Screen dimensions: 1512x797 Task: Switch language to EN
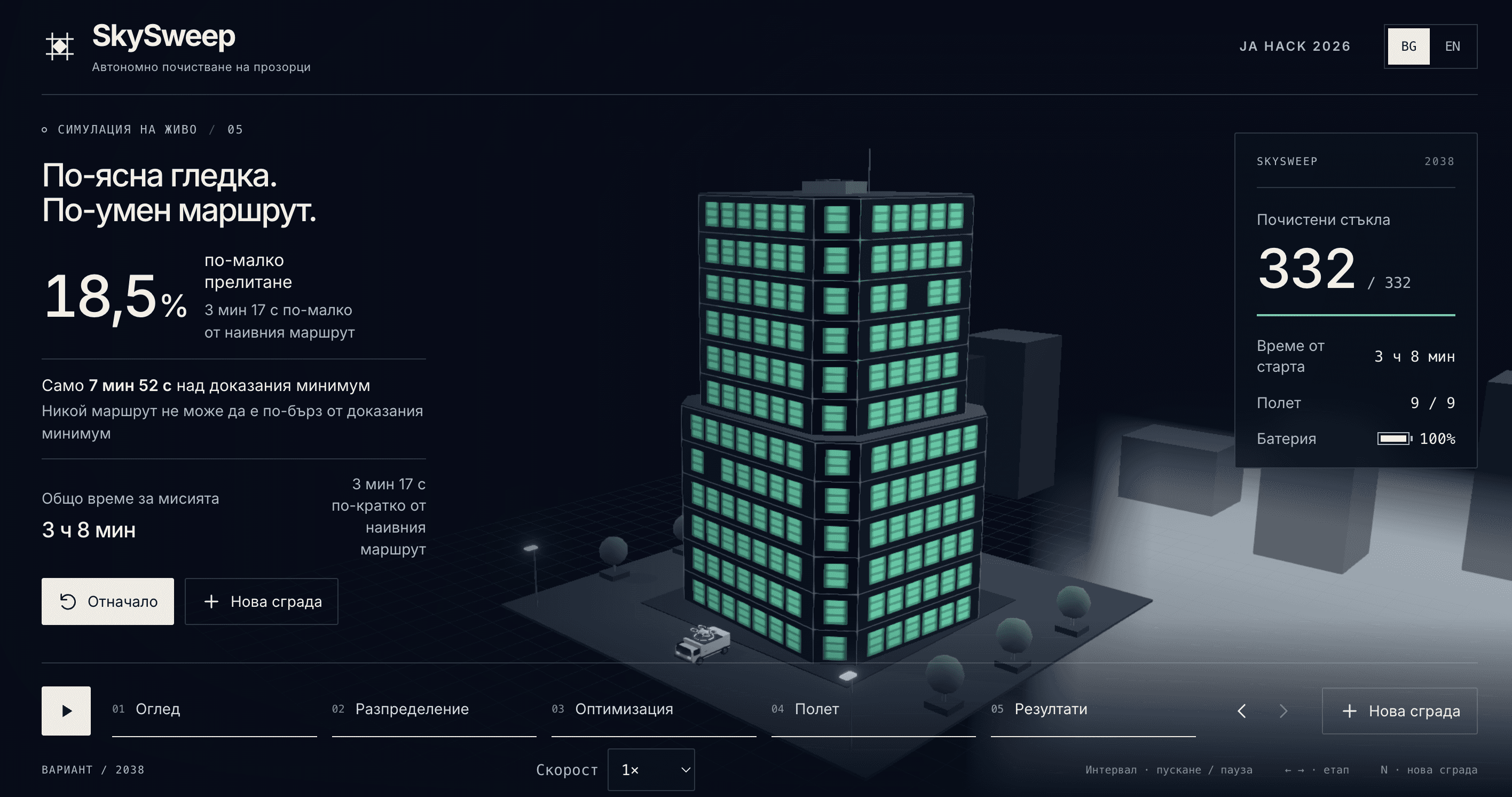click(x=1452, y=46)
